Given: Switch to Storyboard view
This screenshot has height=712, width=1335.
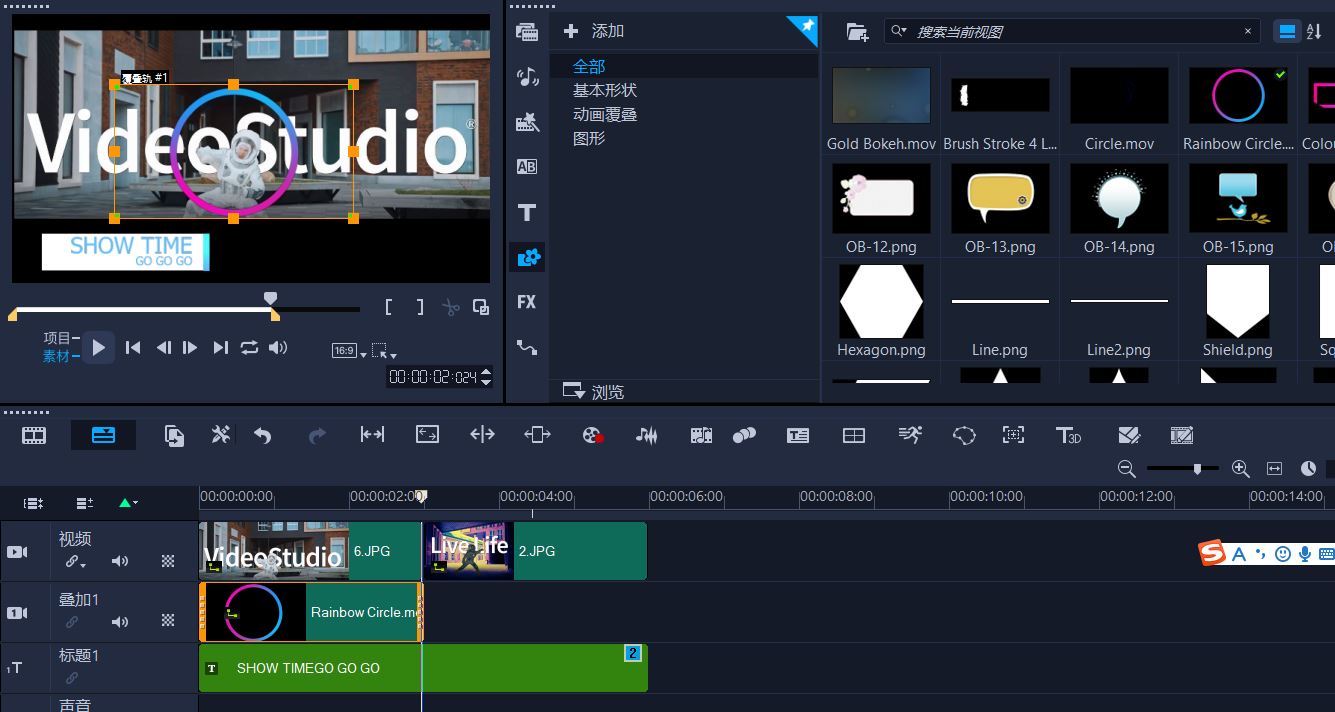Looking at the screenshot, I should (34, 435).
